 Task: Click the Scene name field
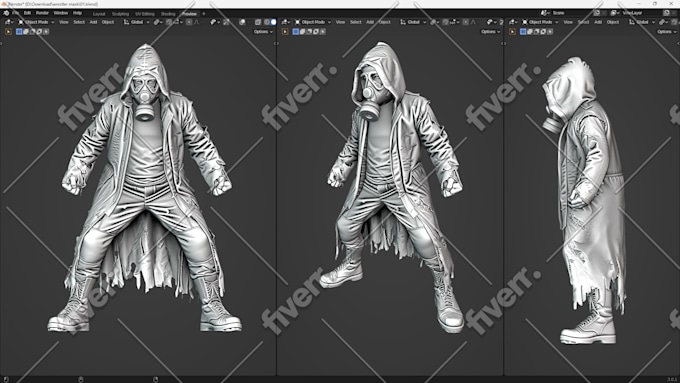click(x=572, y=13)
